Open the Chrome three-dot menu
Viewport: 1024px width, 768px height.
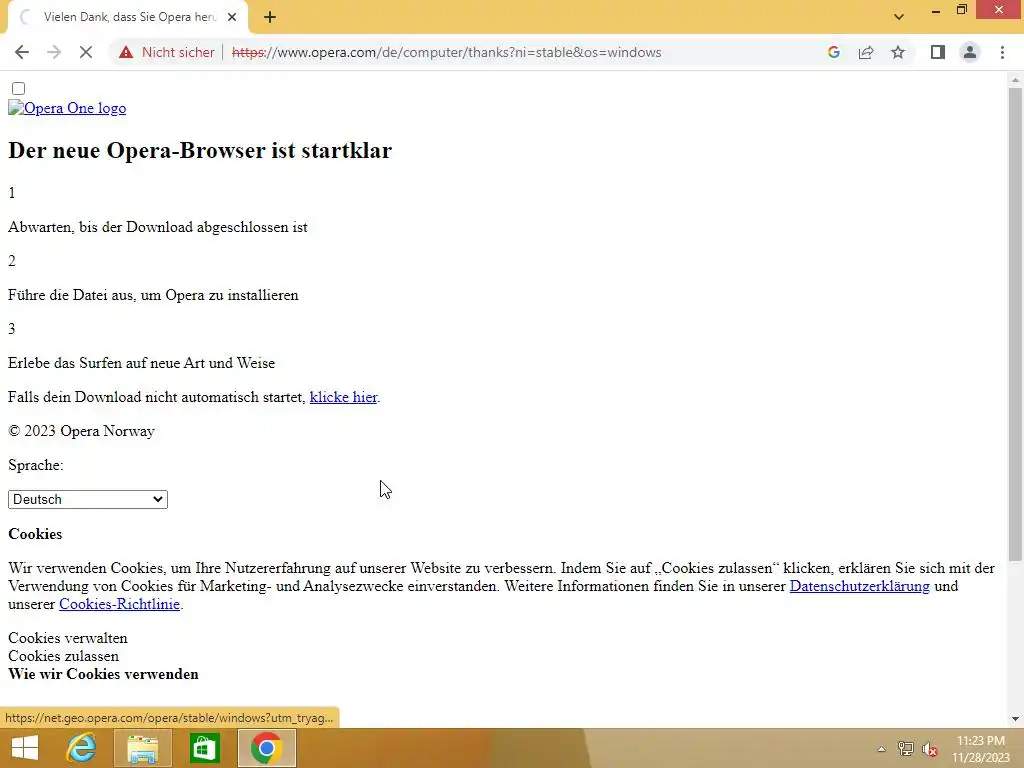(x=1002, y=52)
